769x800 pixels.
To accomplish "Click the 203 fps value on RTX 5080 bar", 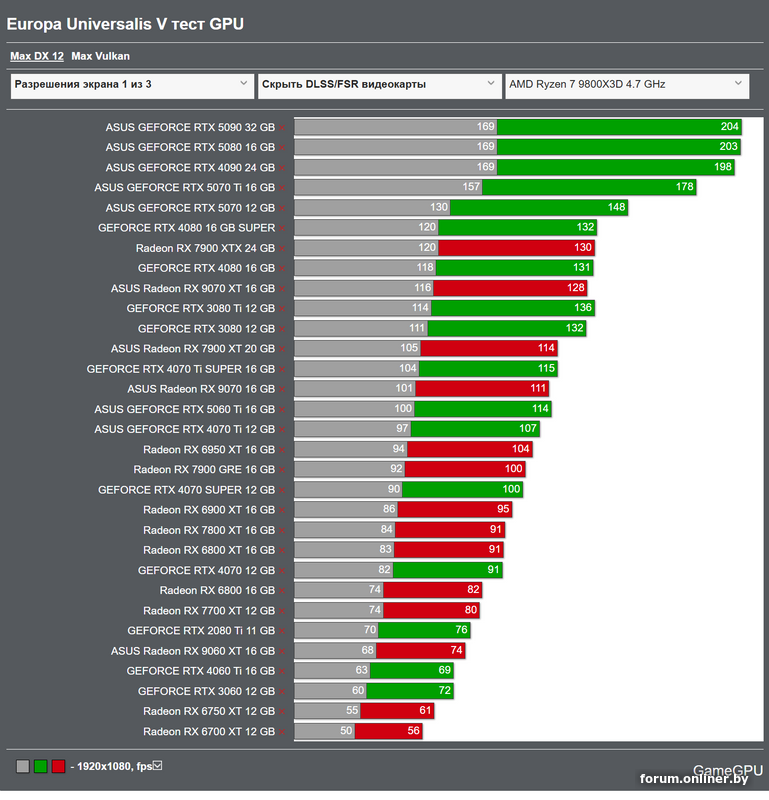I will pyautogui.click(x=728, y=146).
